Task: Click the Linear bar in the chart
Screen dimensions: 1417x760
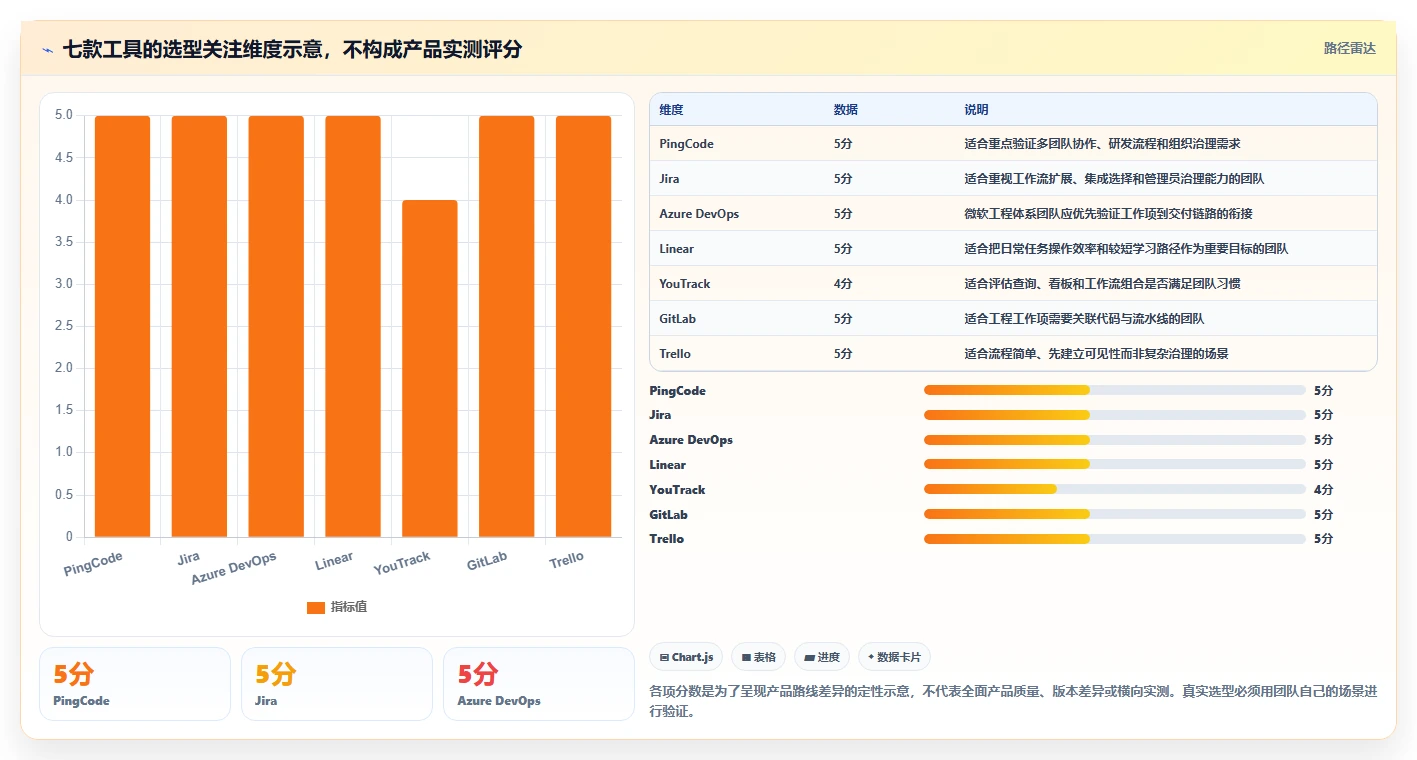Action: tap(353, 326)
